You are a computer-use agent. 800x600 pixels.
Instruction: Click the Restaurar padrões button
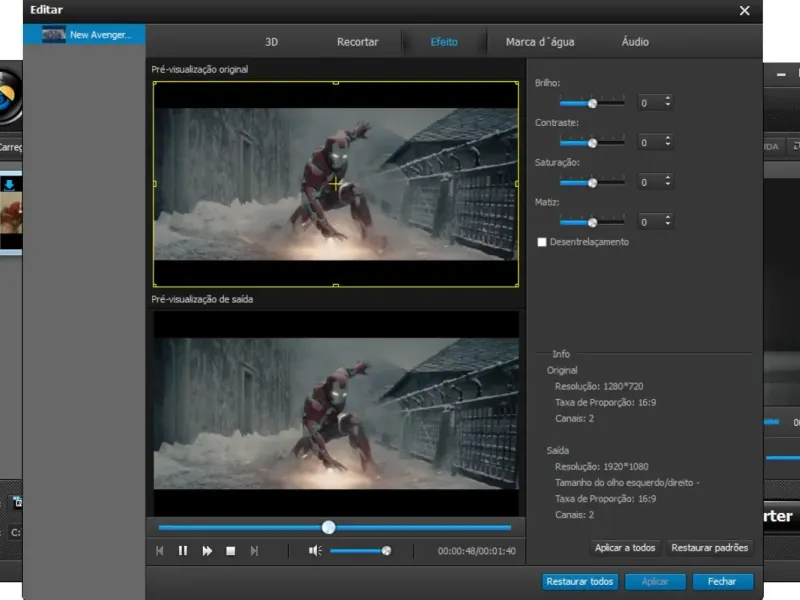click(709, 548)
